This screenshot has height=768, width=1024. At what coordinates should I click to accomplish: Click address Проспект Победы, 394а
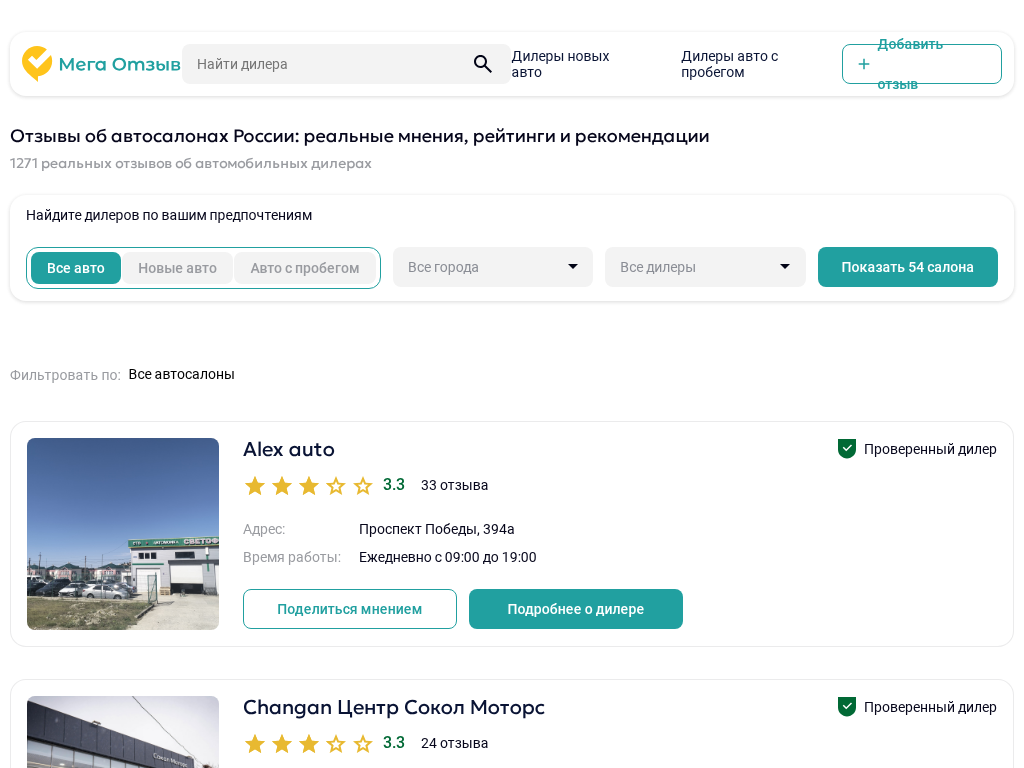[436, 529]
